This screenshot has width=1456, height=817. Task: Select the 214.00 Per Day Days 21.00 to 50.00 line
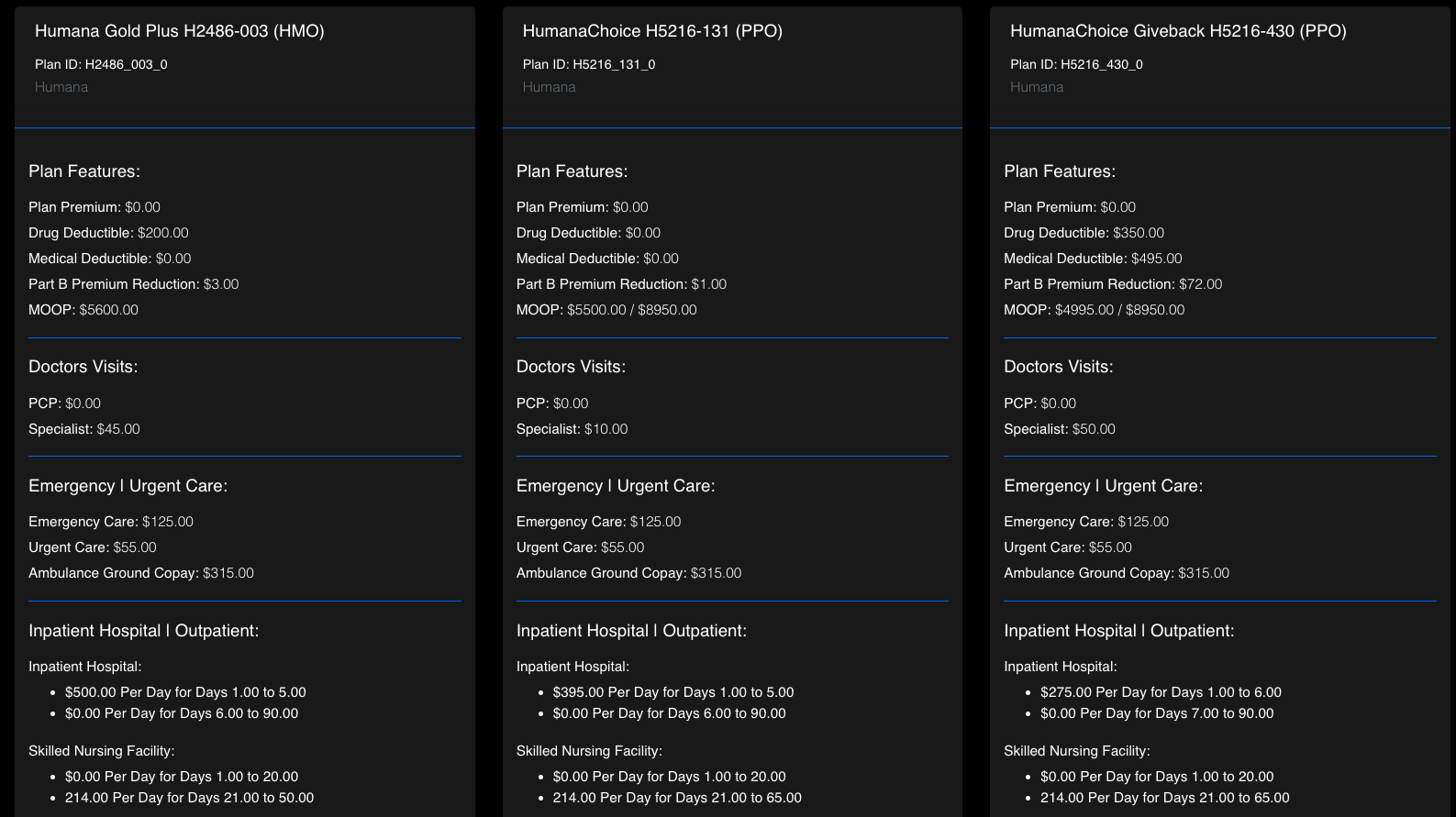coord(189,798)
